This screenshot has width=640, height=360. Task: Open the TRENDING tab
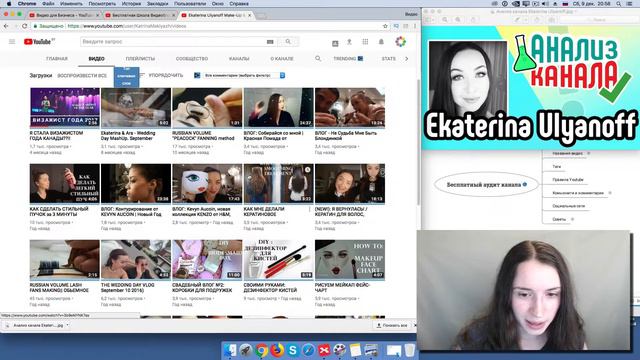pyautogui.click(x=348, y=59)
